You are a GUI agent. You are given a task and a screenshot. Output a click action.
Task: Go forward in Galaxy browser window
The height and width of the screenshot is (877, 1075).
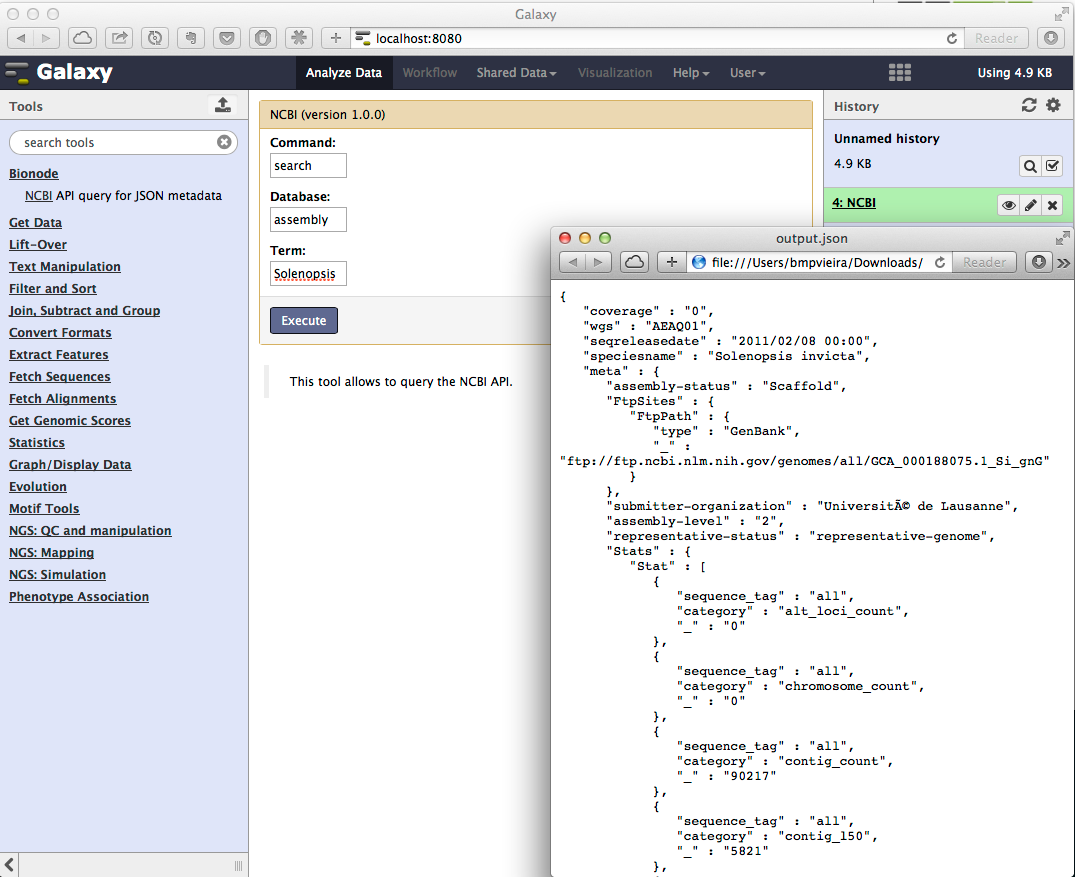[46, 38]
